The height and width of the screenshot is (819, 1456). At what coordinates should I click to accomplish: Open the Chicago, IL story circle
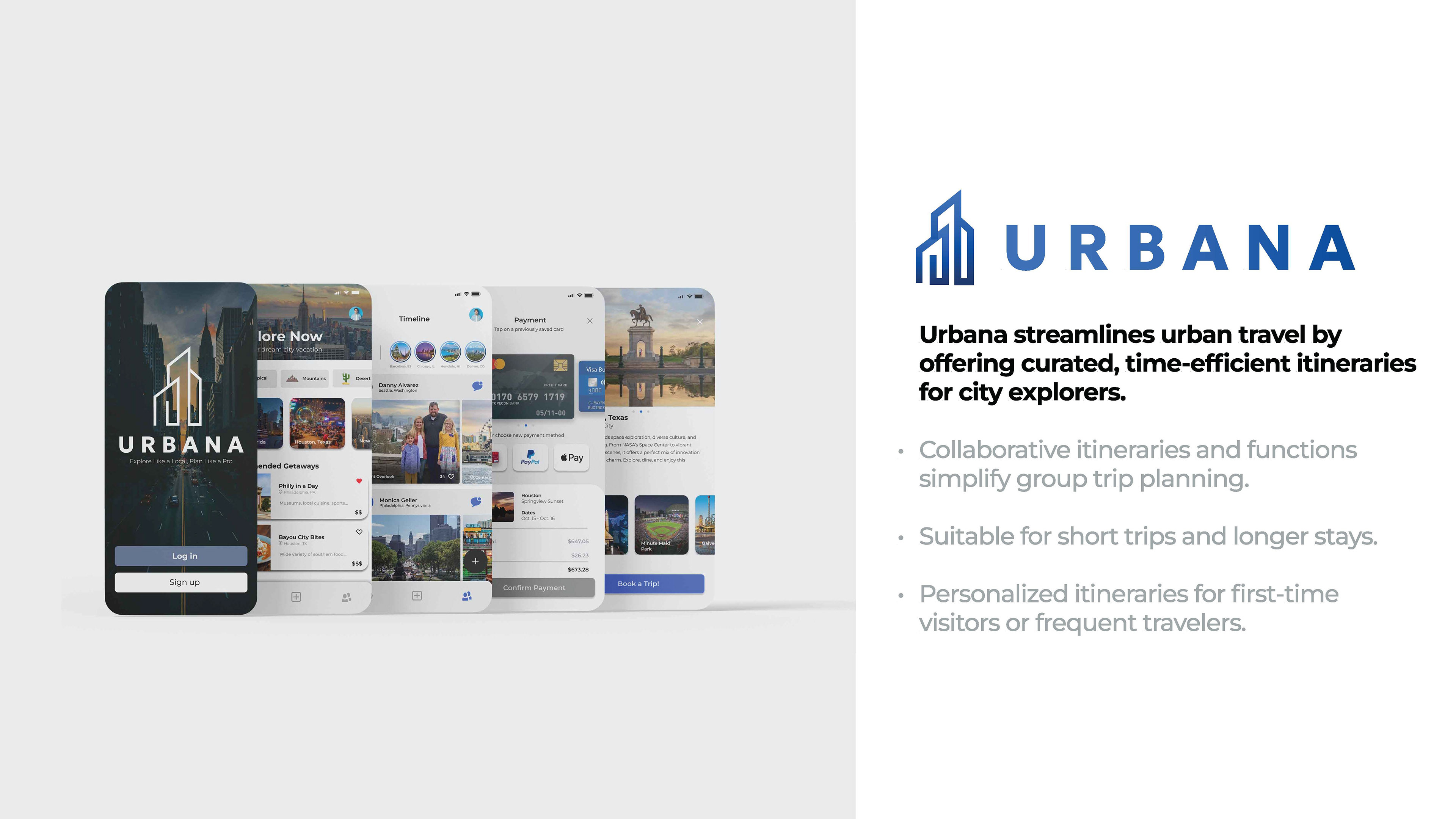coord(425,352)
